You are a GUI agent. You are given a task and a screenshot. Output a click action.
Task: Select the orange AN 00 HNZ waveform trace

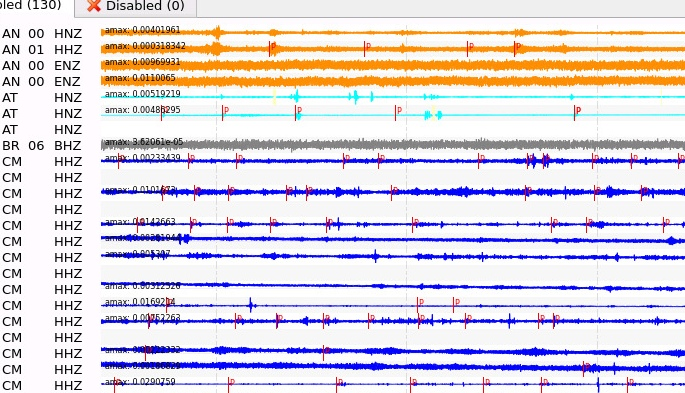[x=393, y=32]
